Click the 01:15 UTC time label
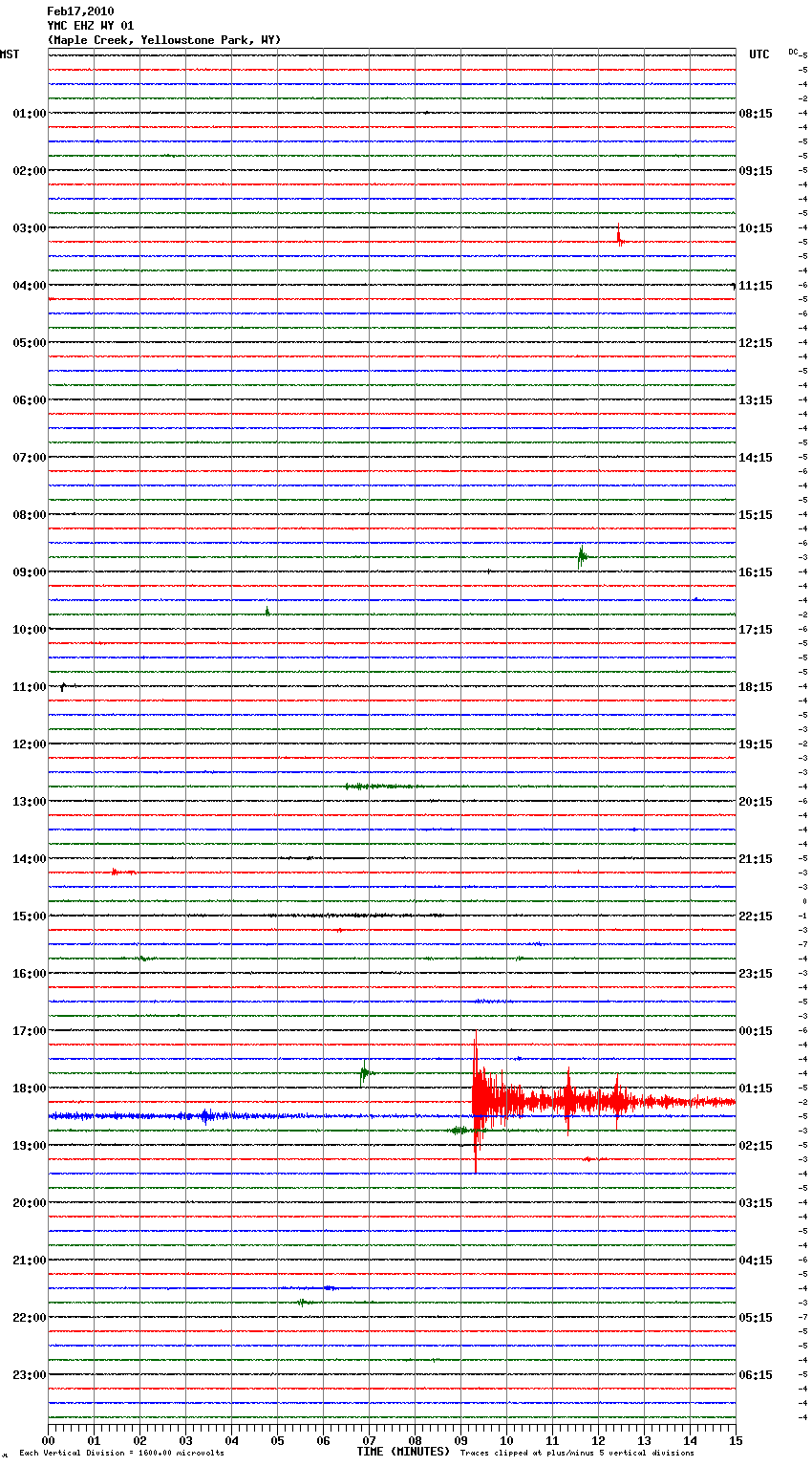812x1466 pixels. (x=756, y=1089)
